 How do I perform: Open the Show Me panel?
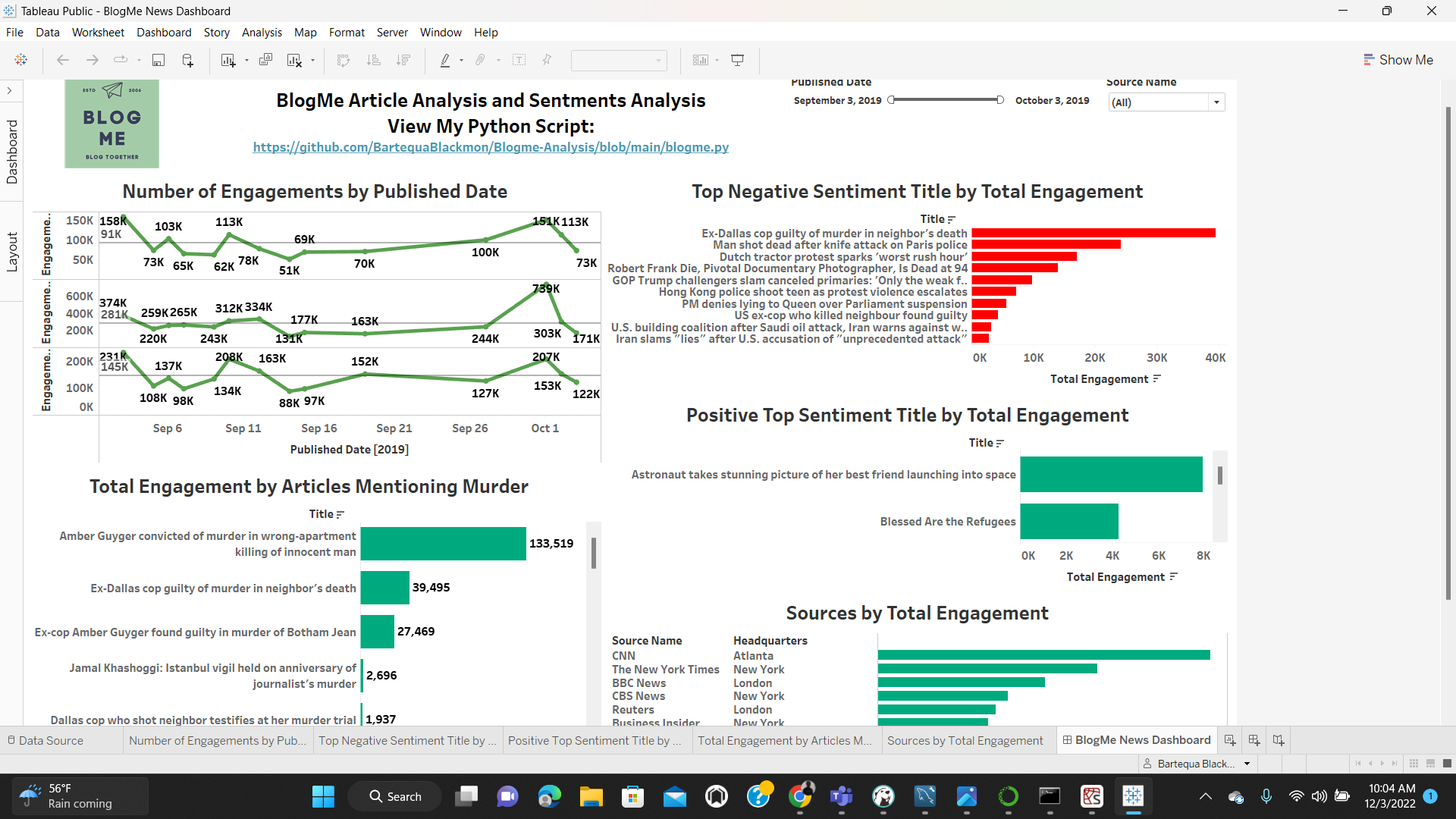coord(1399,59)
